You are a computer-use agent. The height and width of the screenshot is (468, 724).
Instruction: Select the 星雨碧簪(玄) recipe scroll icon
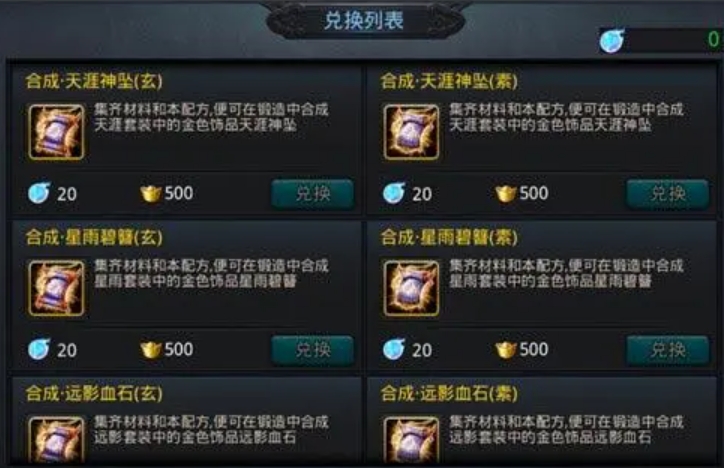coord(56,288)
